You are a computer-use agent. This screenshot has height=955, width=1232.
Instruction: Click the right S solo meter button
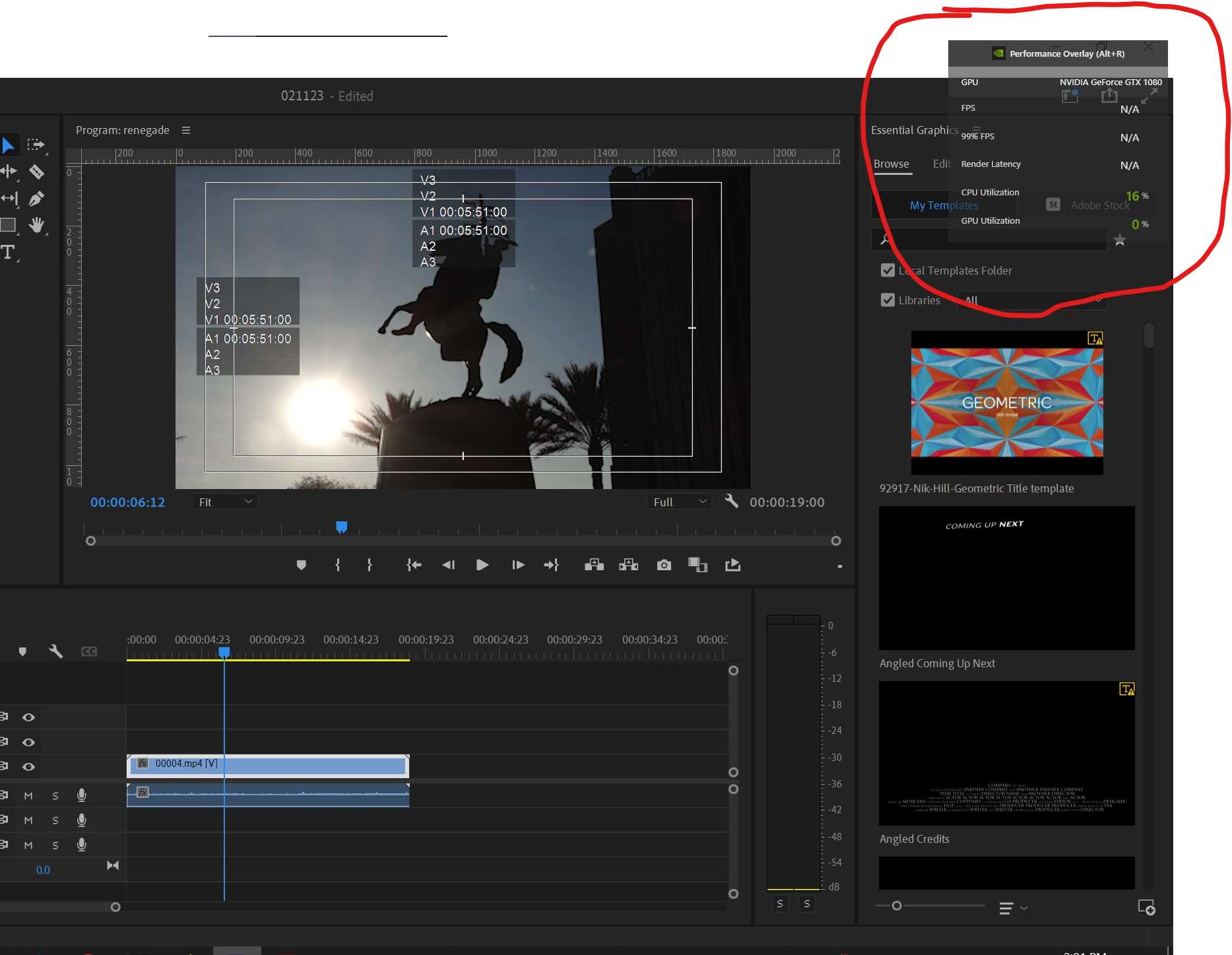tap(807, 904)
